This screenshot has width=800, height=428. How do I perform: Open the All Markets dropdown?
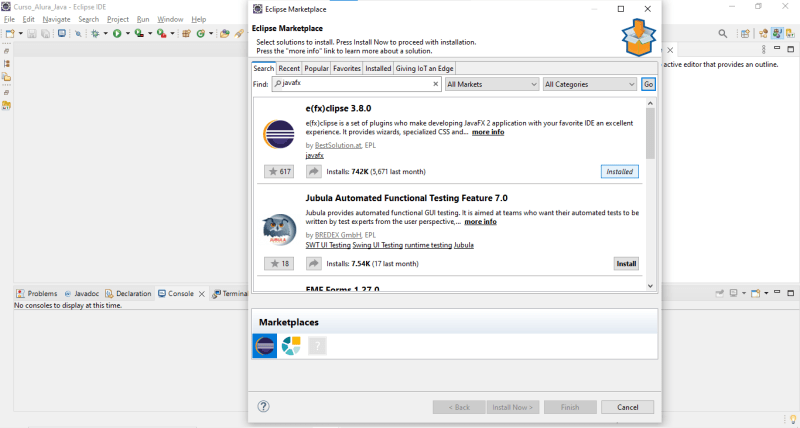pyautogui.click(x=492, y=84)
